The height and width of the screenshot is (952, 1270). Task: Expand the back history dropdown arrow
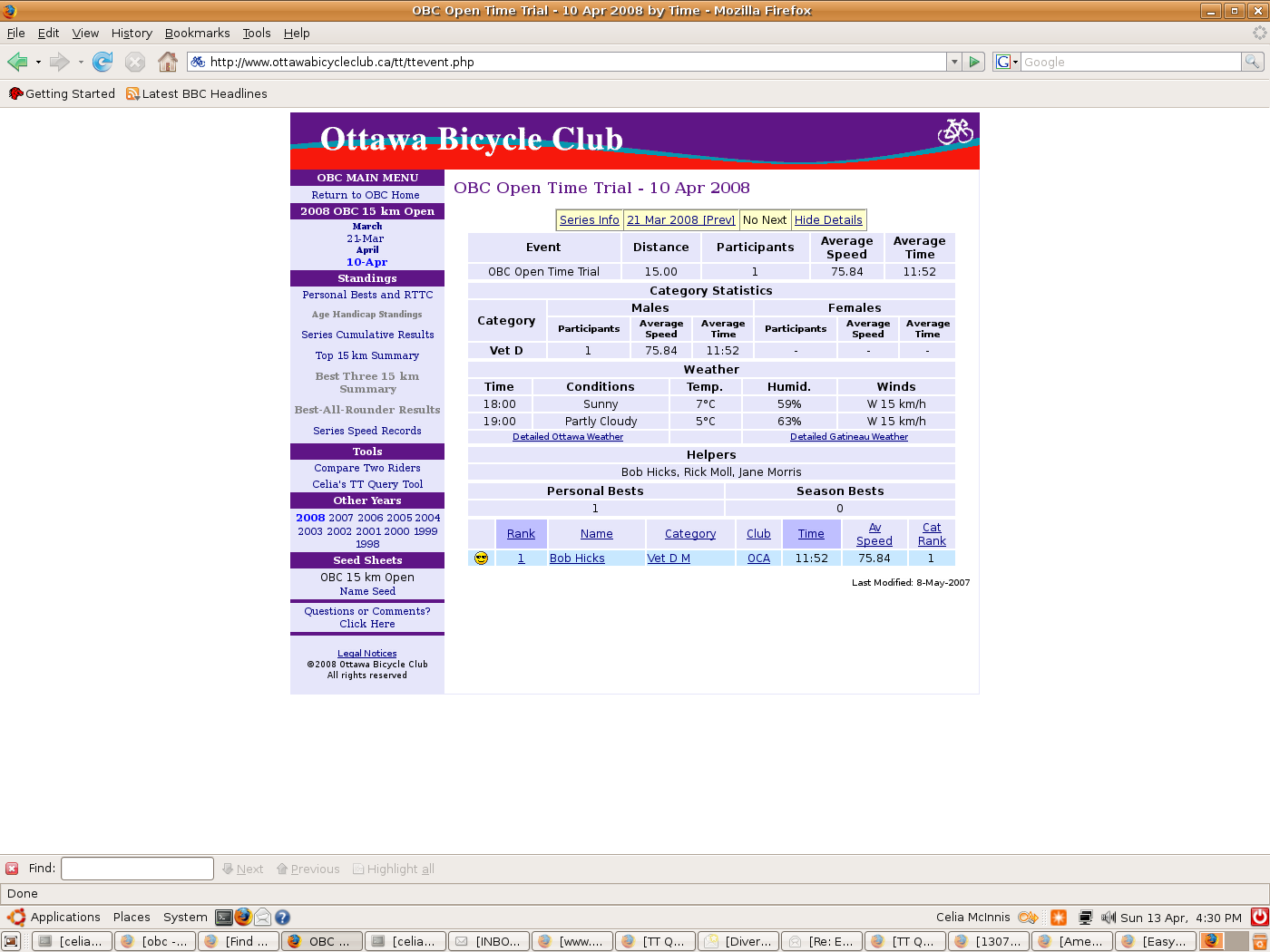coord(38,62)
